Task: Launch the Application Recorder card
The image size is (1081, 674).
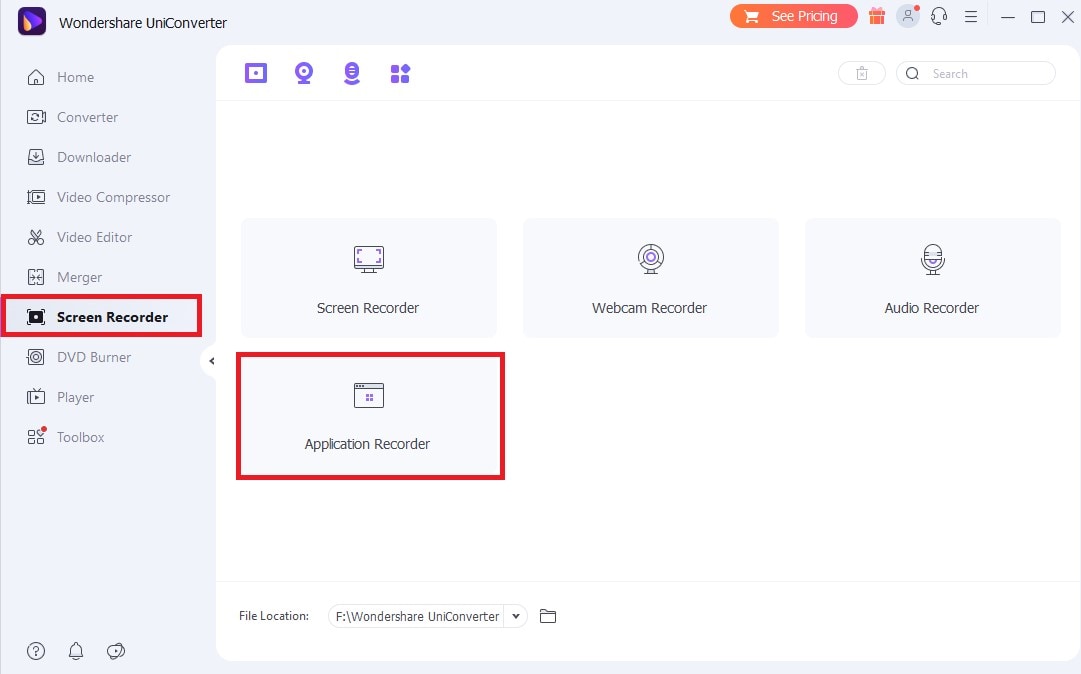Action: (x=370, y=416)
